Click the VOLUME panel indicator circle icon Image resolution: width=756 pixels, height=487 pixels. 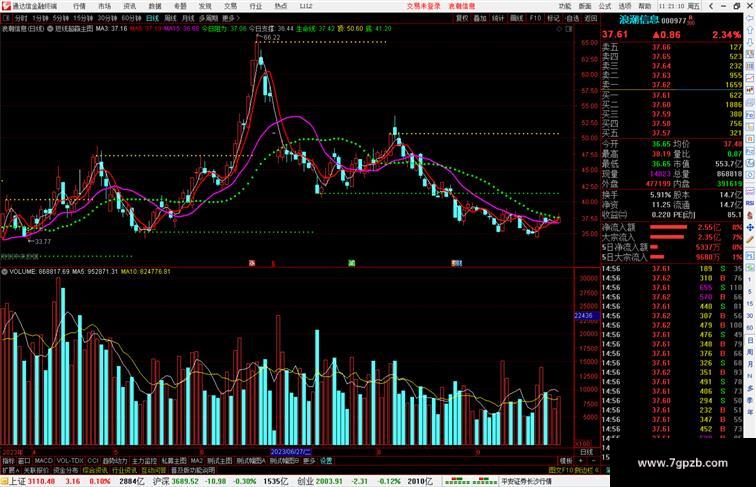point(4,272)
